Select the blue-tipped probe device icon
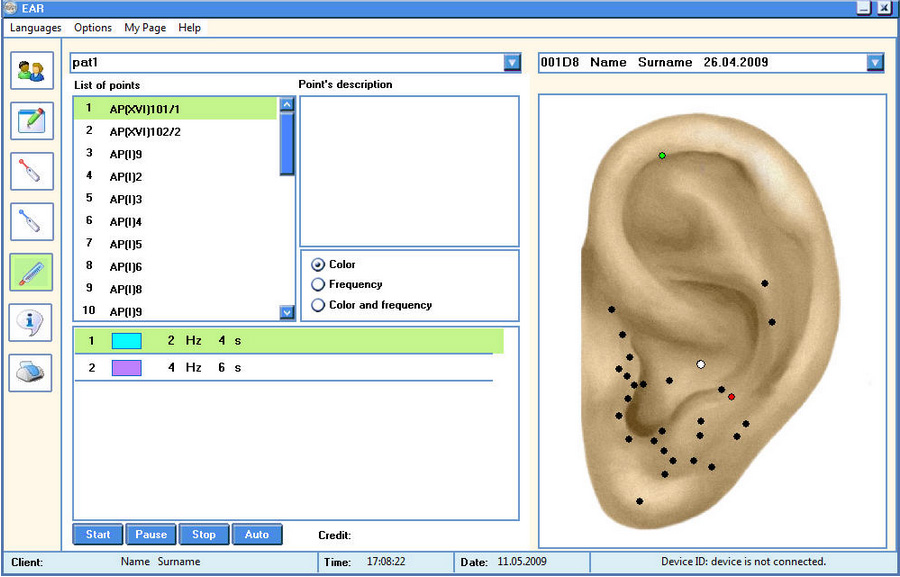The width and height of the screenshot is (900, 577). click(x=31, y=221)
